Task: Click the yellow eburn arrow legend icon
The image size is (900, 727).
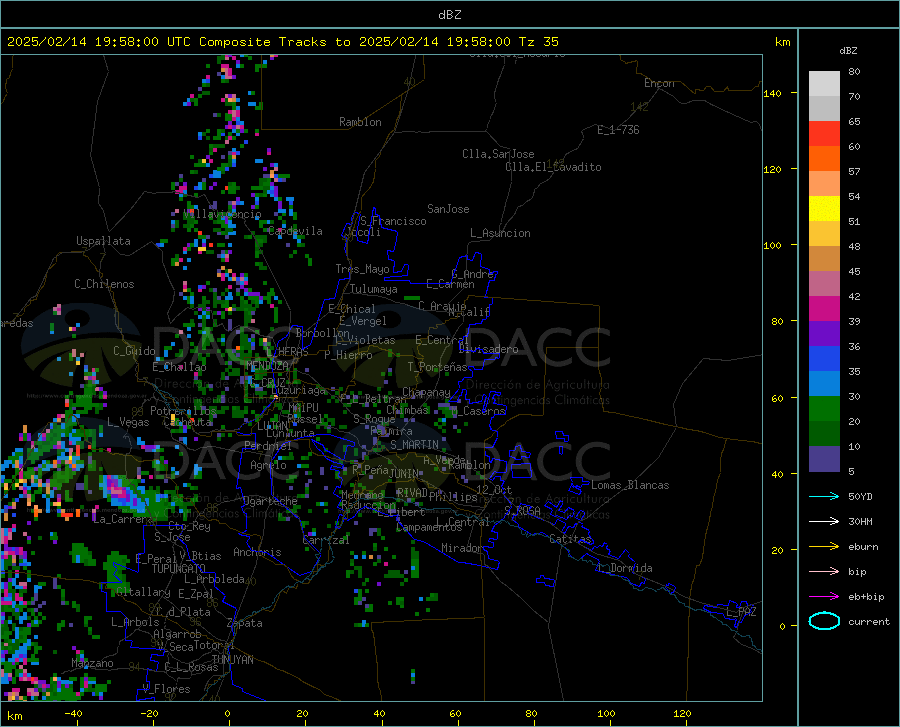Action: 824,547
